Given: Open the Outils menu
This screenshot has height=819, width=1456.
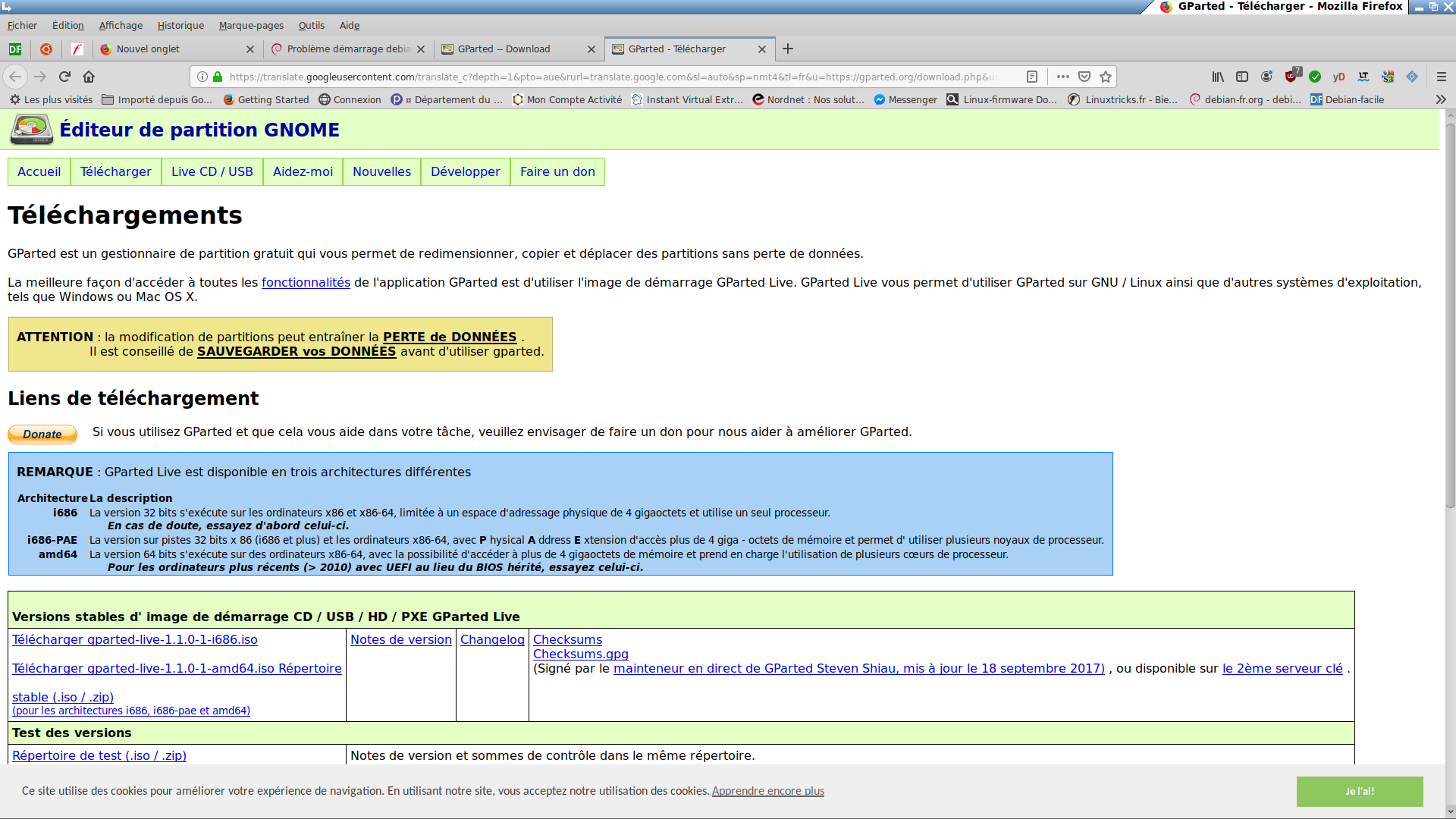Looking at the screenshot, I should pyautogui.click(x=311, y=25).
